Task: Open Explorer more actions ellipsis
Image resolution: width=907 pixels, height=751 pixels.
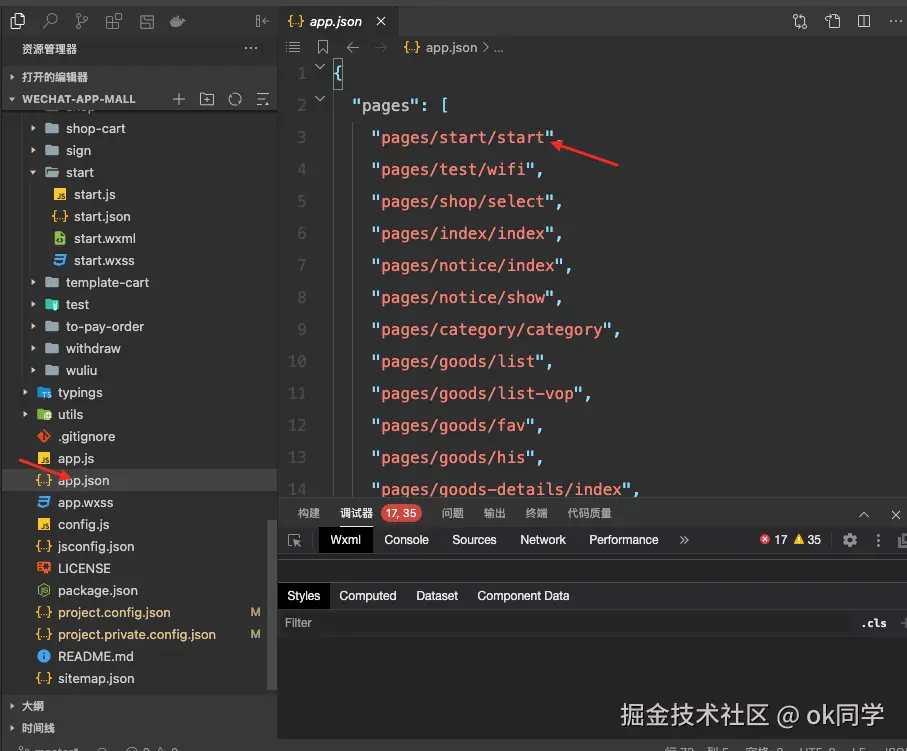Action: point(251,48)
